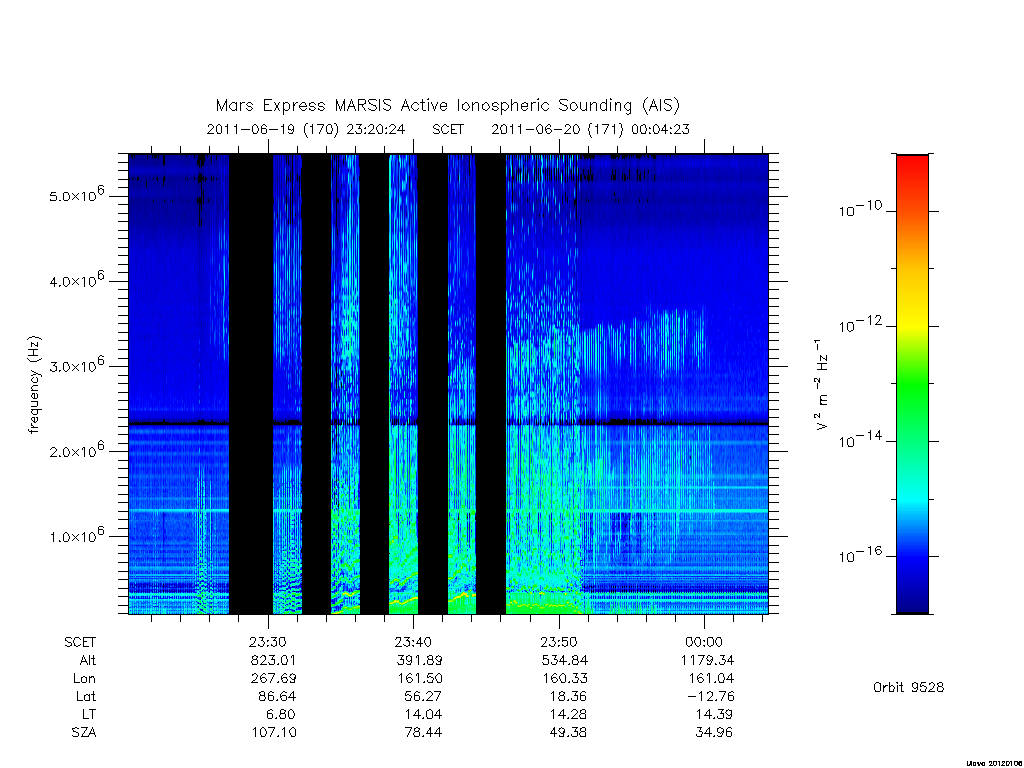
Task: Click the 23:50 time tick label
Action: [559, 642]
